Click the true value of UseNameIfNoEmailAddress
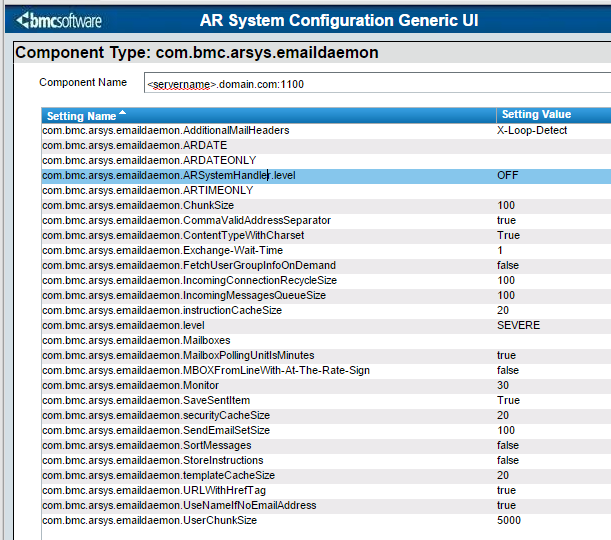Viewport: 611px width, 540px height. point(506,505)
